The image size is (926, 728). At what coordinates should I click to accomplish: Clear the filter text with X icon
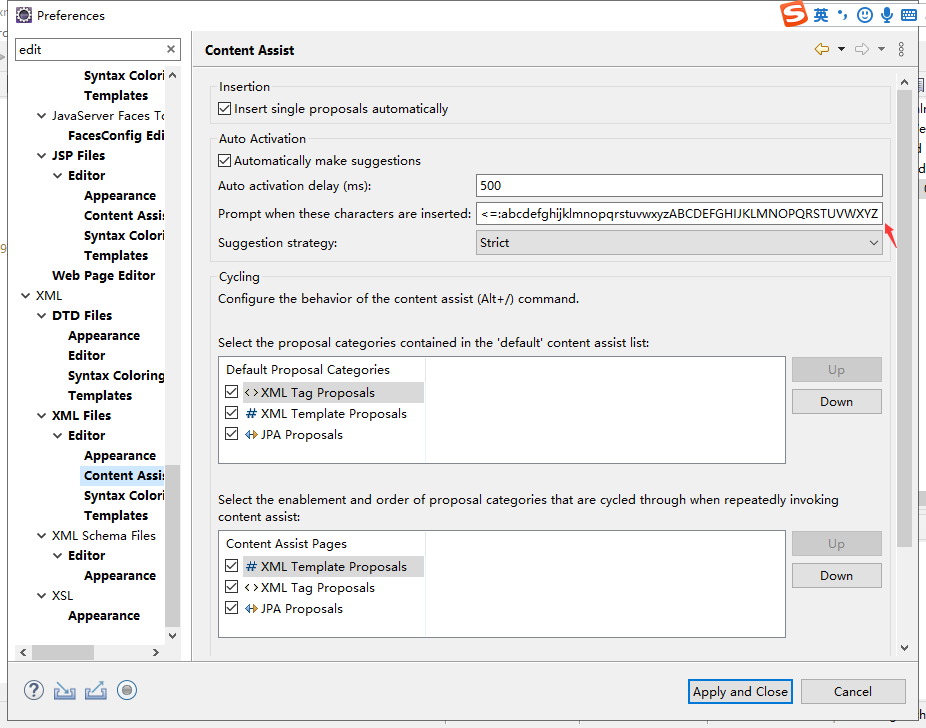171,49
